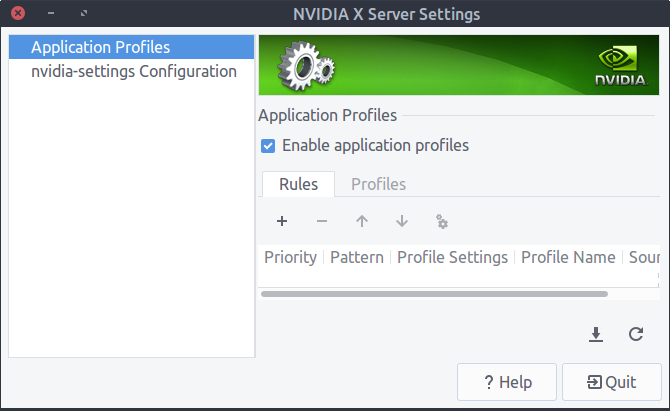Viewport: 670px width, 411px height.
Task: Open Help
Action: [507, 382]
